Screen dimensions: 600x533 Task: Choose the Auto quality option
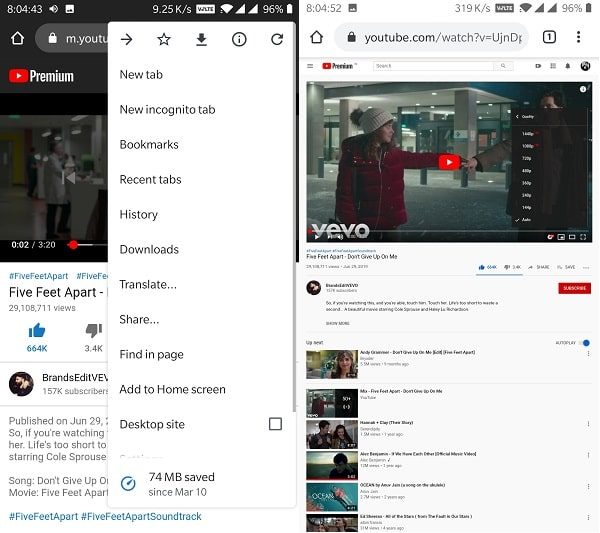pos(527,220)
